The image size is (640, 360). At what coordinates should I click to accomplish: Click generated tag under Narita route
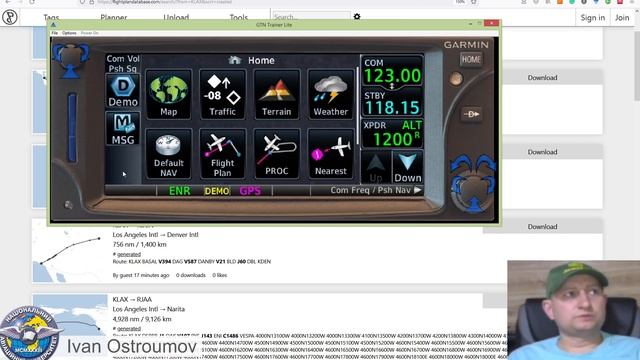[x=129, y=329]
